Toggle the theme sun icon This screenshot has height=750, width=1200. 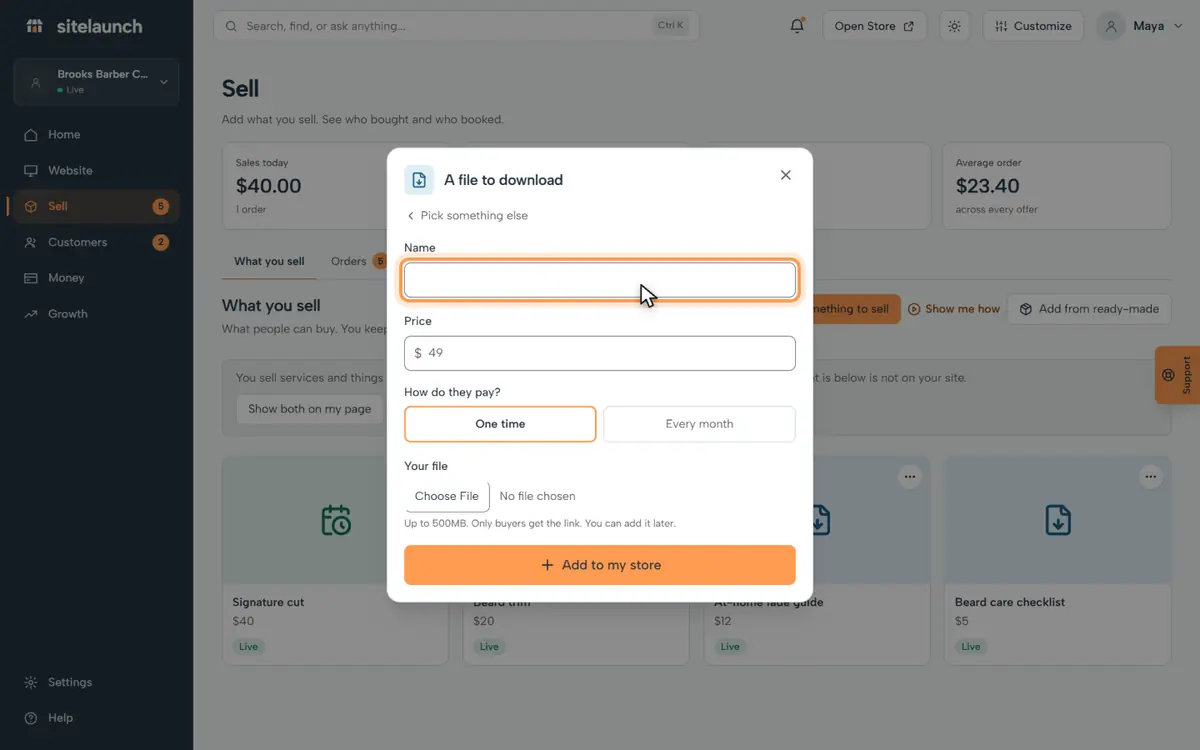point(954,26)
